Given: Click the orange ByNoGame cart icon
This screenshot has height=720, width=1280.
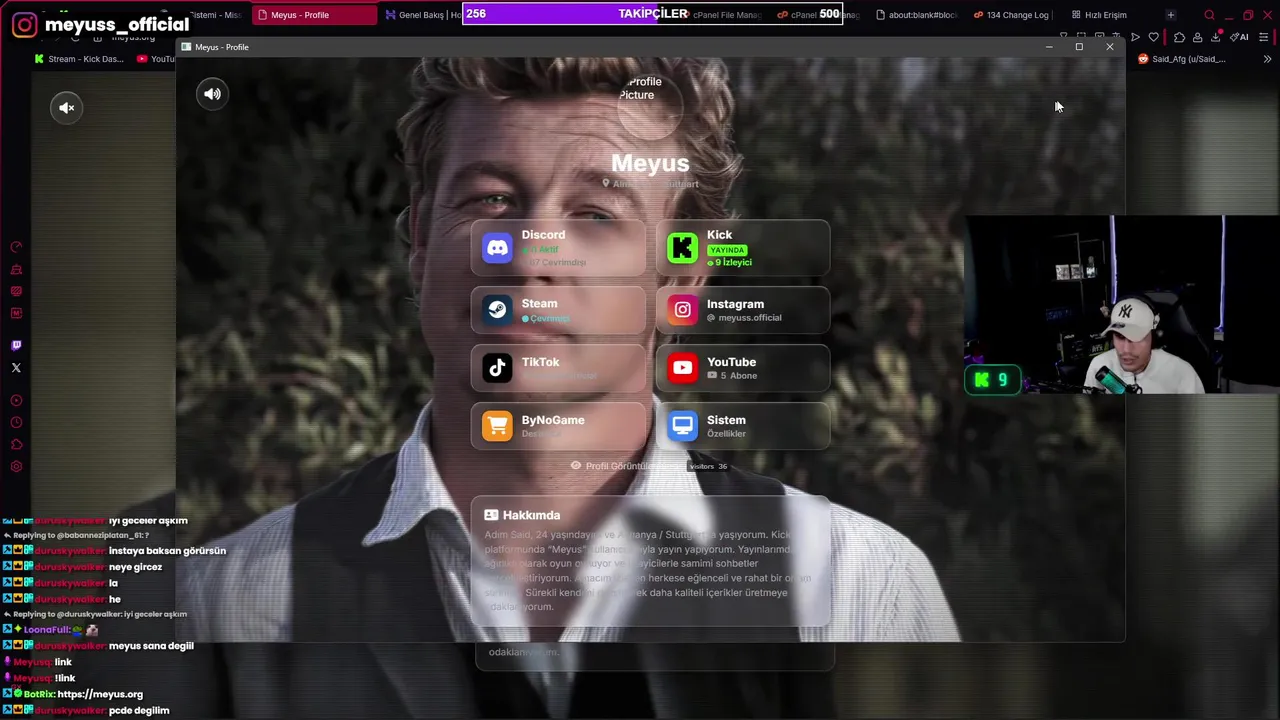Looking at the screenshot, I should point(497,426).
